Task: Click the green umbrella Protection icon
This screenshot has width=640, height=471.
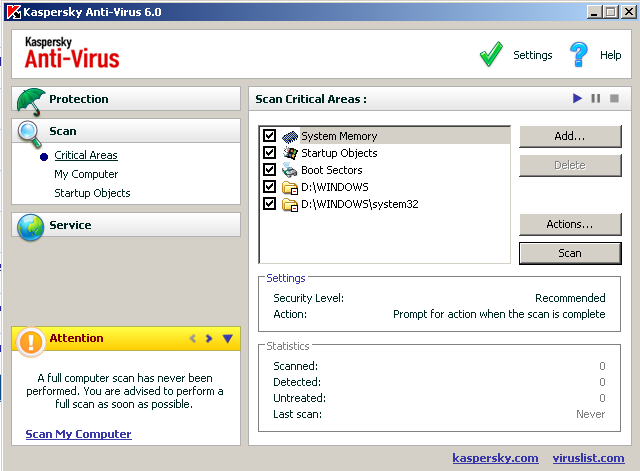Action: coord(30,102)
